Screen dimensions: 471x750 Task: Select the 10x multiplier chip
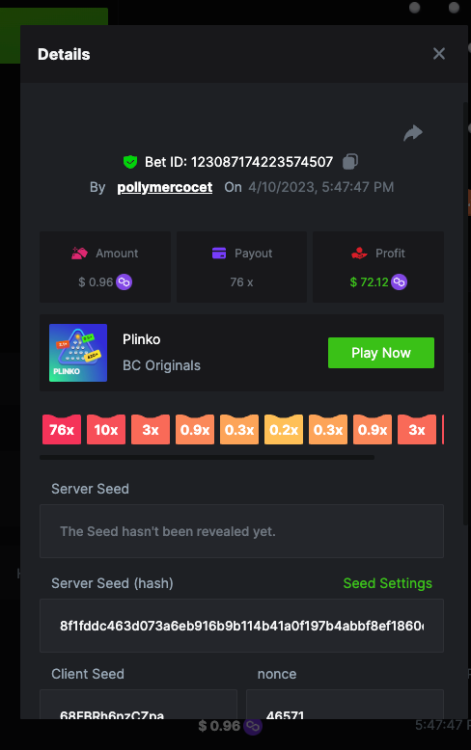[x=106, y=429]
